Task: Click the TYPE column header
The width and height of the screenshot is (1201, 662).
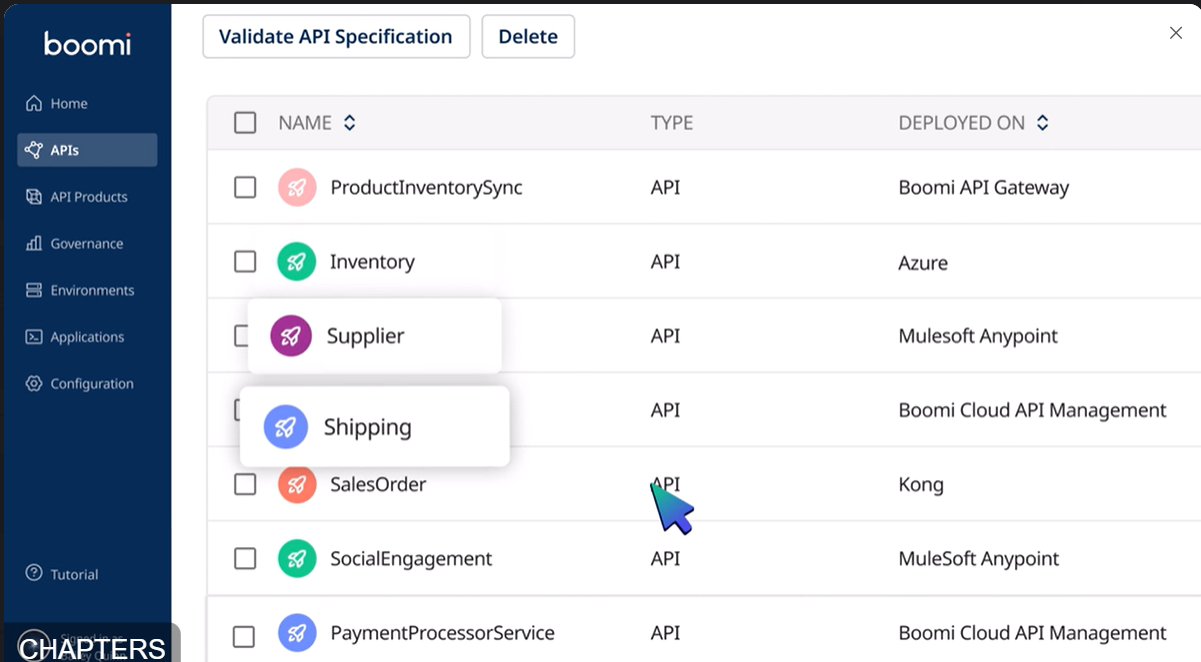Action: pyautogui.click(x=672, y=123)
